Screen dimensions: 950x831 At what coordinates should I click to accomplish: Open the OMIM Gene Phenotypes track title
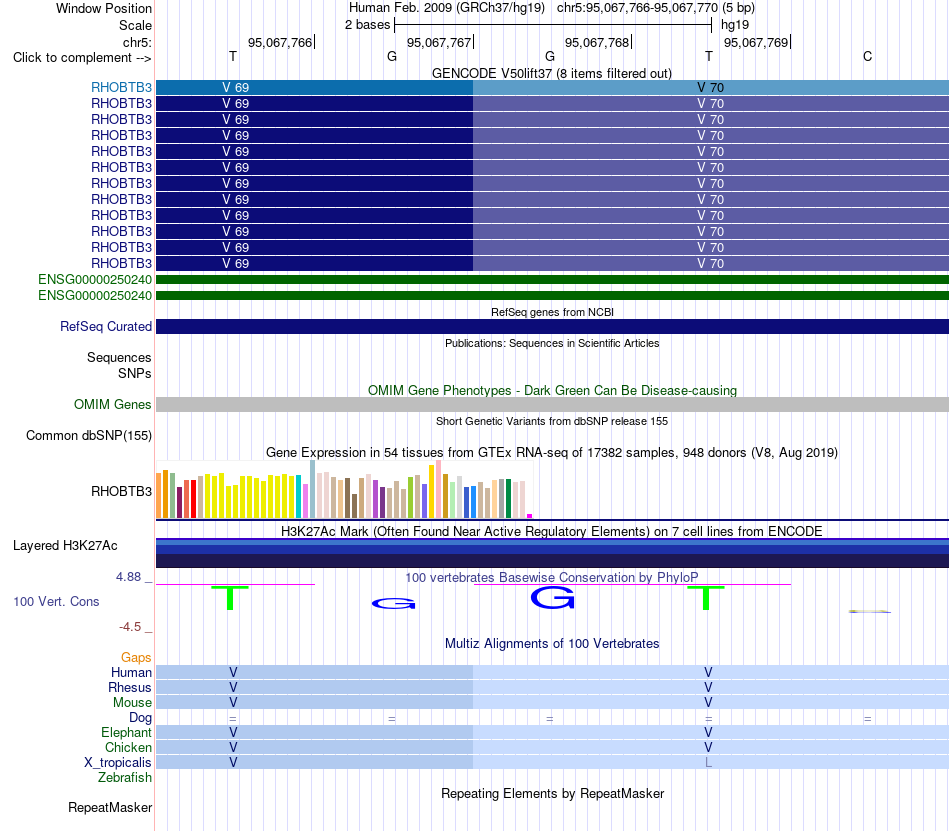(552, 390)
